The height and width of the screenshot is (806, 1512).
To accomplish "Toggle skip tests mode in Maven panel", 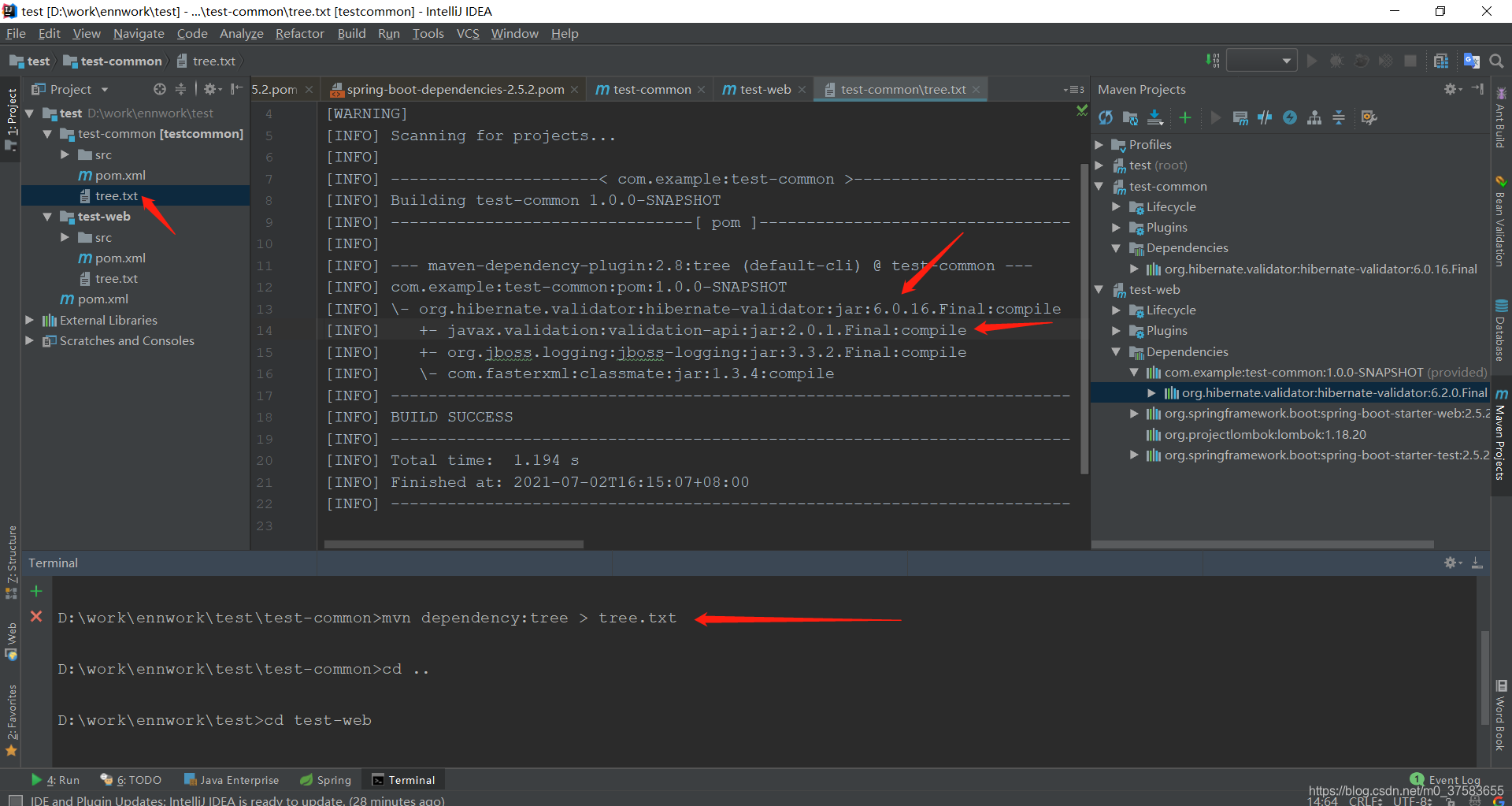I will [1266, 117].
